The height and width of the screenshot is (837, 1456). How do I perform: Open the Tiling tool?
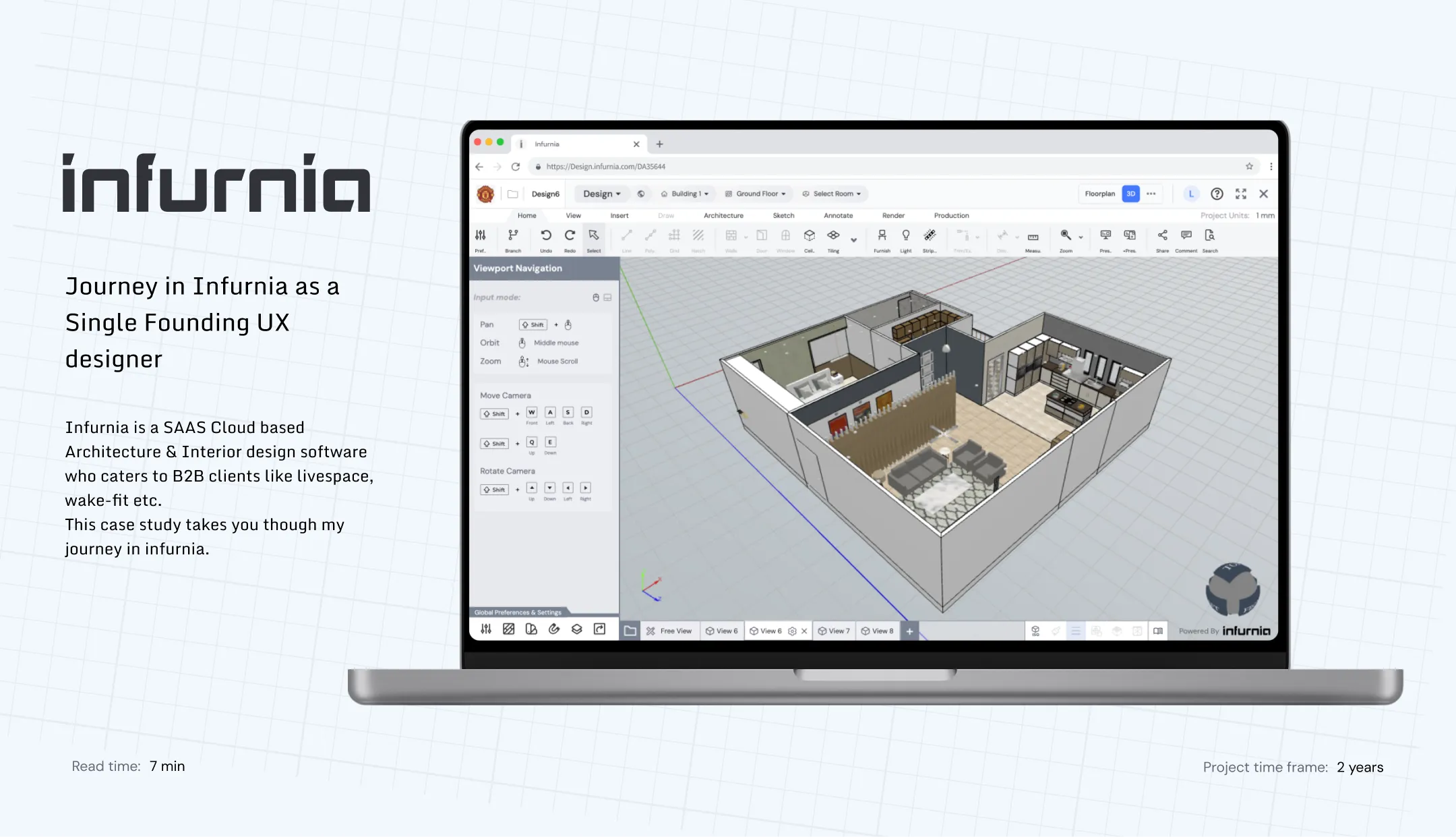(834, 239)
